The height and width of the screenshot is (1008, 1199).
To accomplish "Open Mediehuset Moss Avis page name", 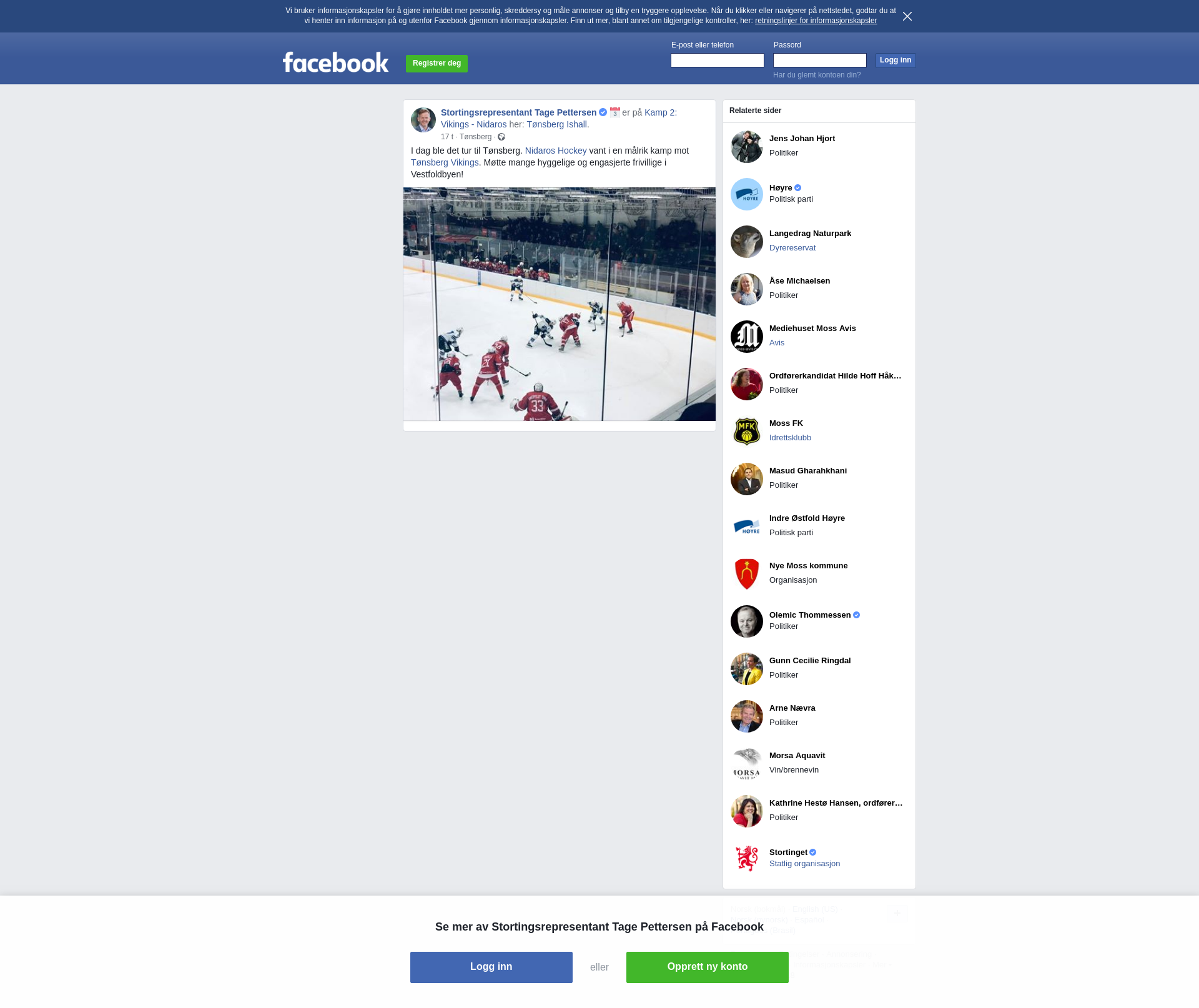I will coord(812,329).
